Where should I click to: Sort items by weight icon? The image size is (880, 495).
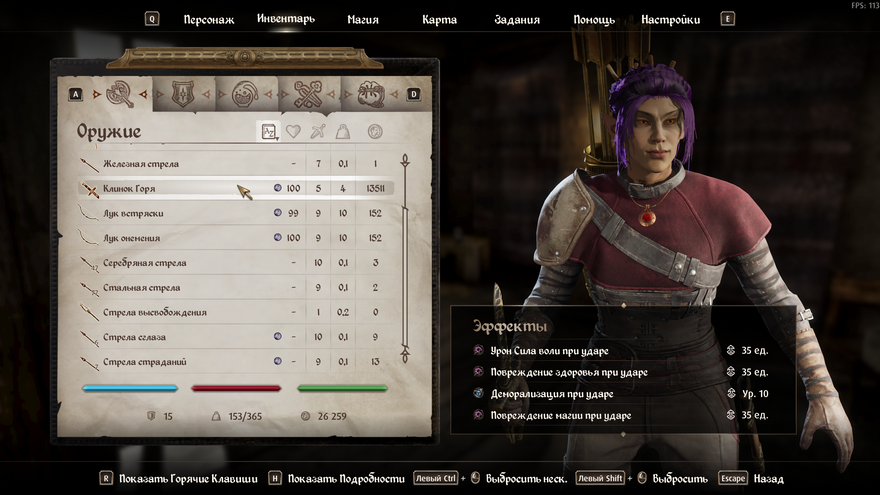point(343,131)
